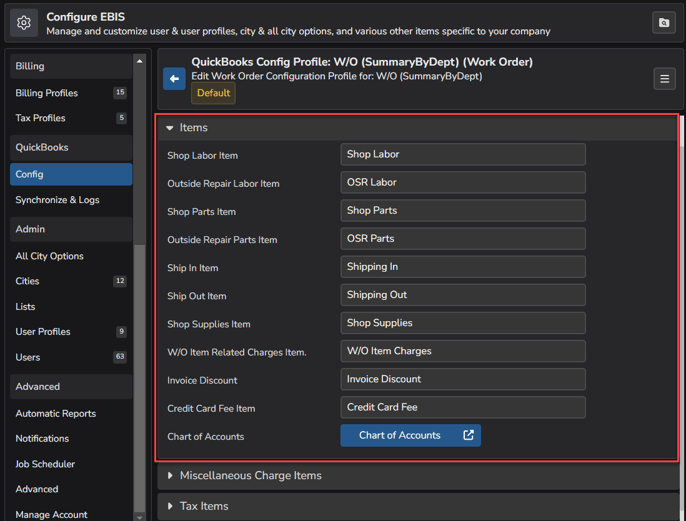This screenshot has height=521, width=686.
Task: Click the settings gear icon in header
Action: (x=24, y=22)
